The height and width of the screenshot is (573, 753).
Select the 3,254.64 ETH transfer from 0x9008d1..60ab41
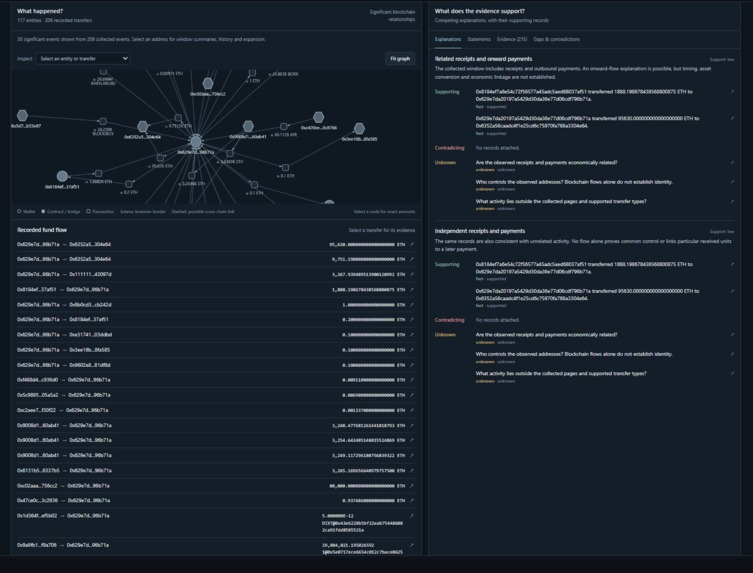[216, 440]
